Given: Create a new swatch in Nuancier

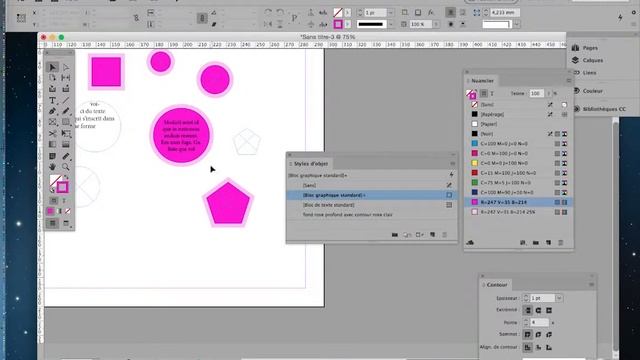Looking at the screenshot, I should point(548,243).
